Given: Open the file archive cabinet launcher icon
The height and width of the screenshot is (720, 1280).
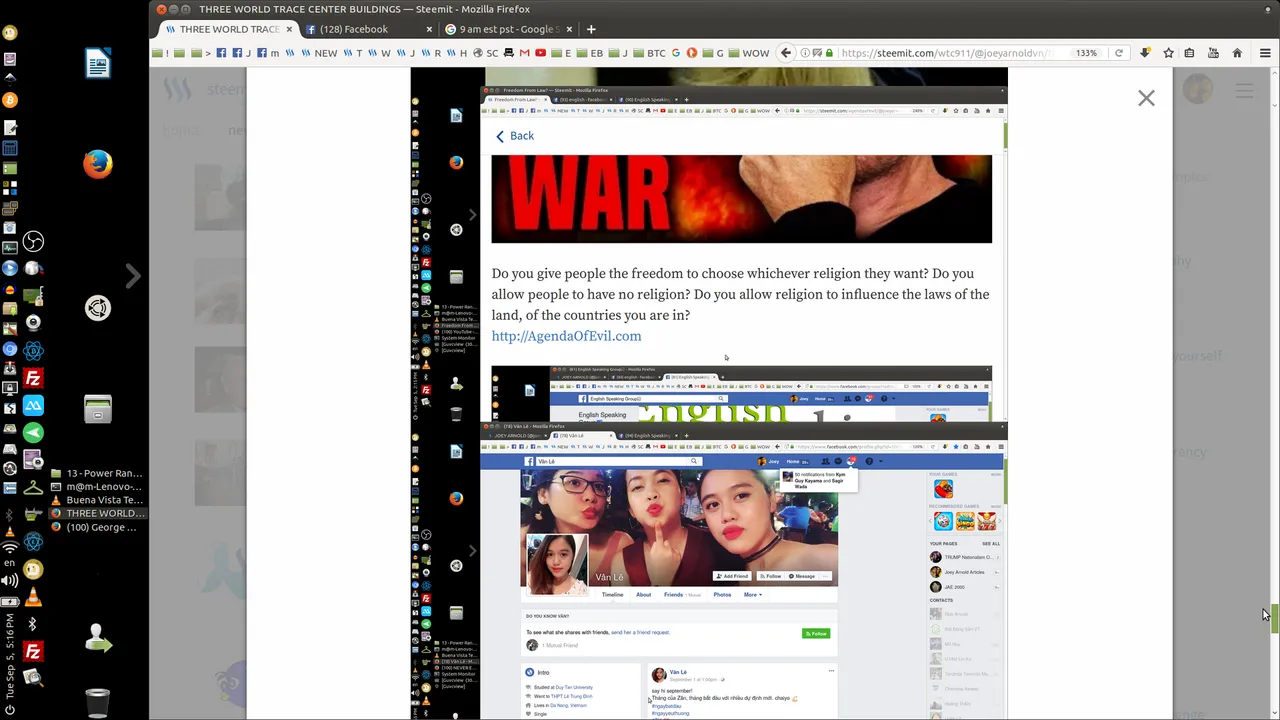Looking at the screenshot, I should (x=97, y=409).
